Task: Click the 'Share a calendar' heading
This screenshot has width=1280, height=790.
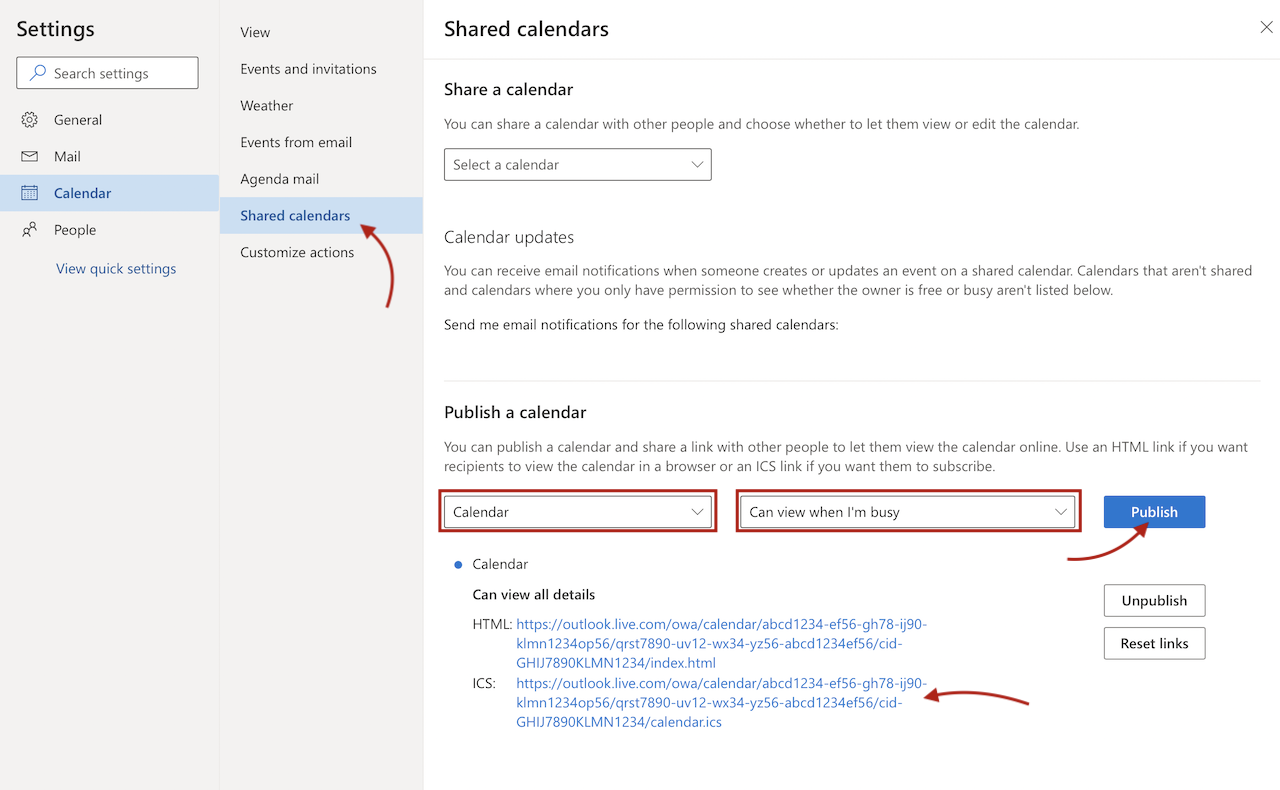Action: (x=509, y=89)
